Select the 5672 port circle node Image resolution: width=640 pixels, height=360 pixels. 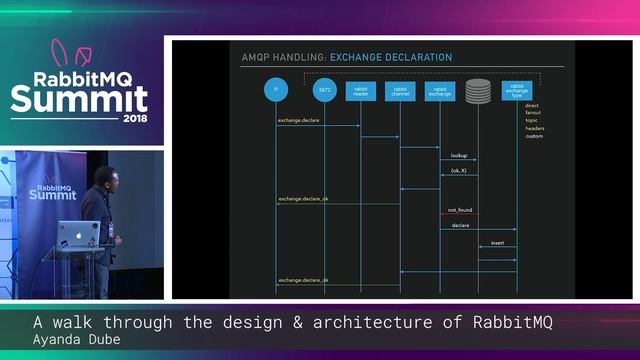pos(324,90)
